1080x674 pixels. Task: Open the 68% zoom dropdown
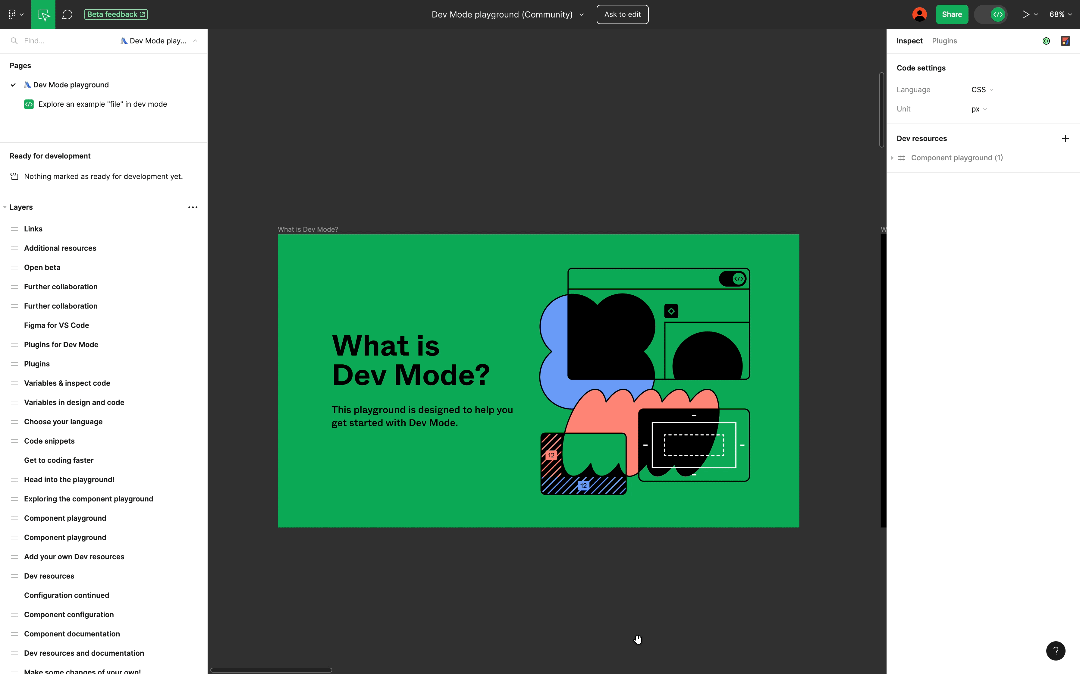click(x=1061, y=14)
